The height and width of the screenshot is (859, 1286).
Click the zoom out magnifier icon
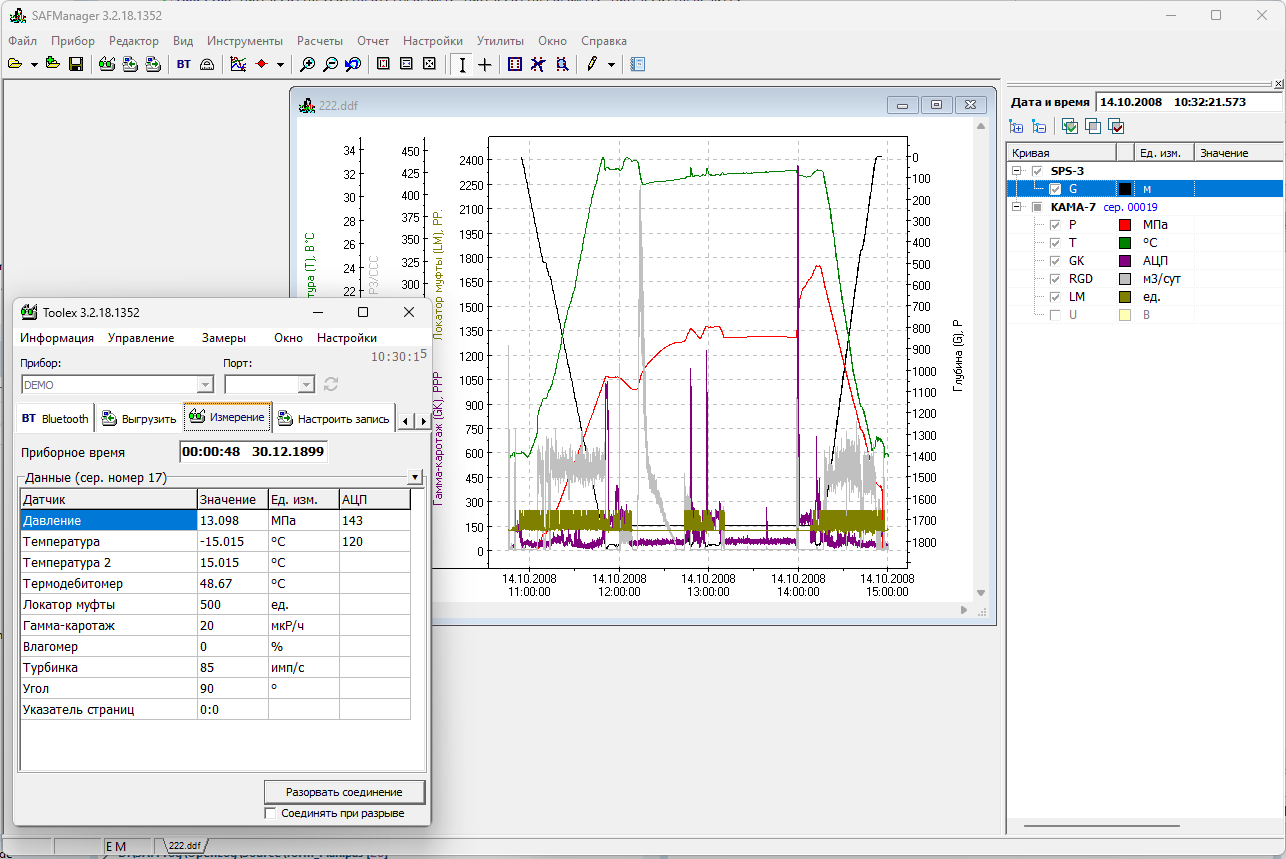click(330, 64)
